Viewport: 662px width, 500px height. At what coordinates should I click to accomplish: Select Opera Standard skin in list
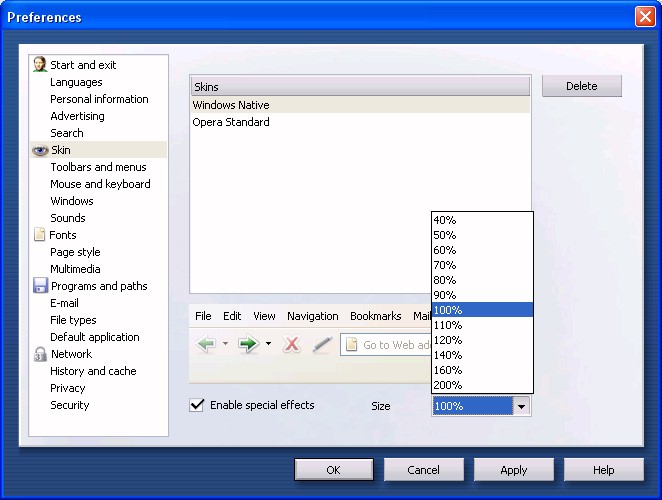(231, 122)
